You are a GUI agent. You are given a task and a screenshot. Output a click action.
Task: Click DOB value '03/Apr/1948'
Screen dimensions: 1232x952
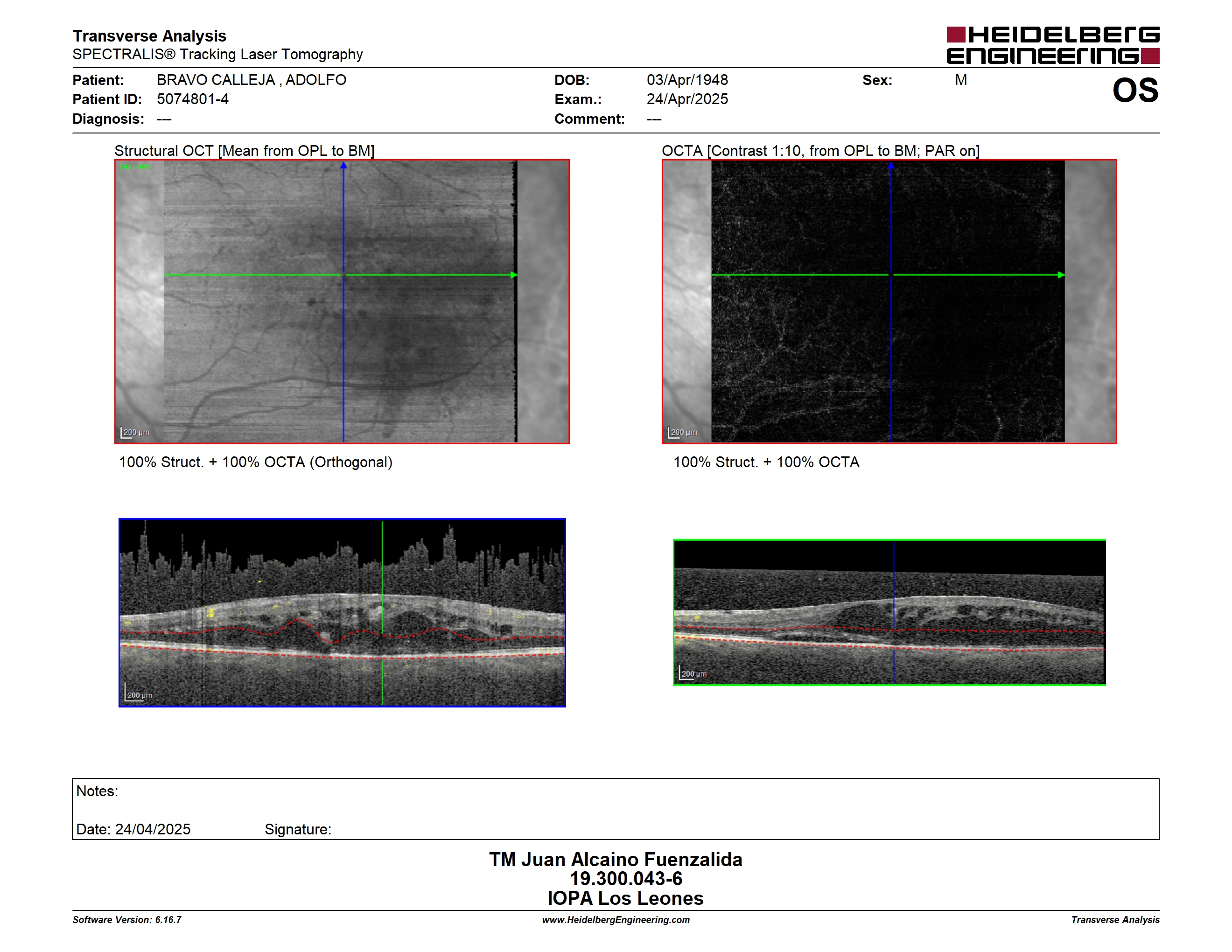pyautogui.click(x=687, y=80)
